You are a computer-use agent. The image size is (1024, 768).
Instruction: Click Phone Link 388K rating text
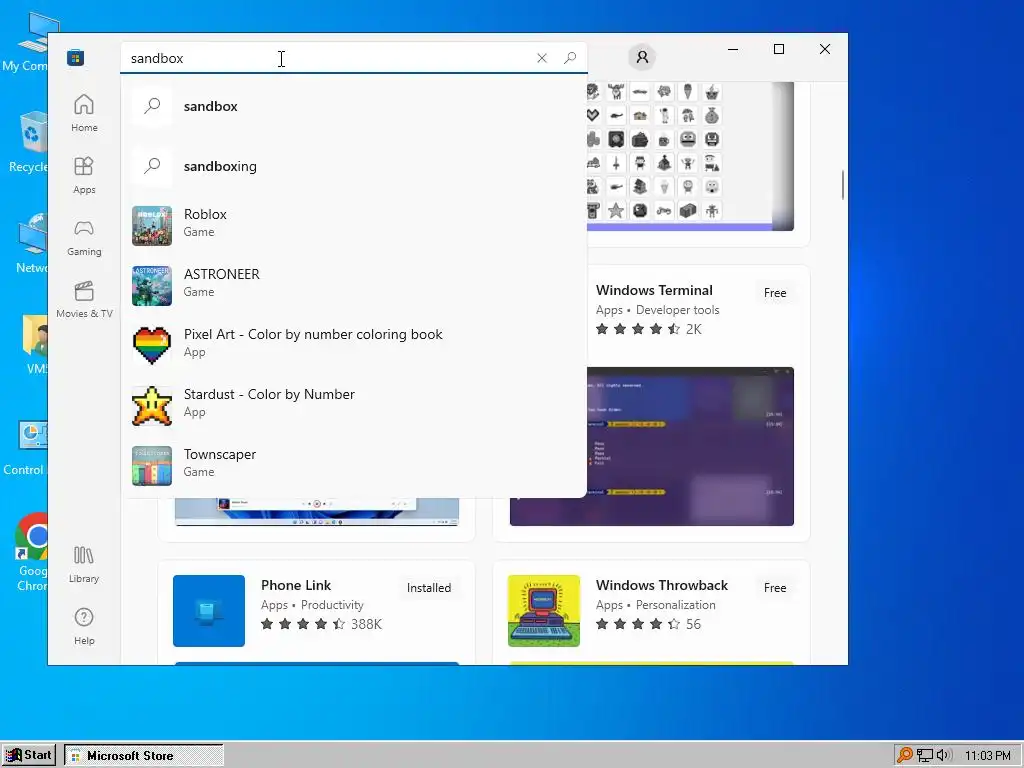[x=366, y=624]
